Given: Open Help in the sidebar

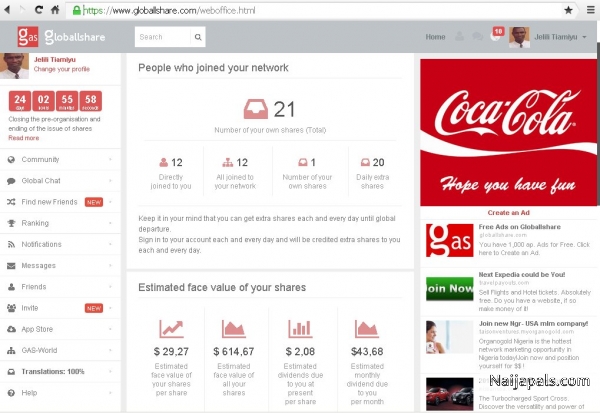Looking at the screenshot, I should click(60, 393).
